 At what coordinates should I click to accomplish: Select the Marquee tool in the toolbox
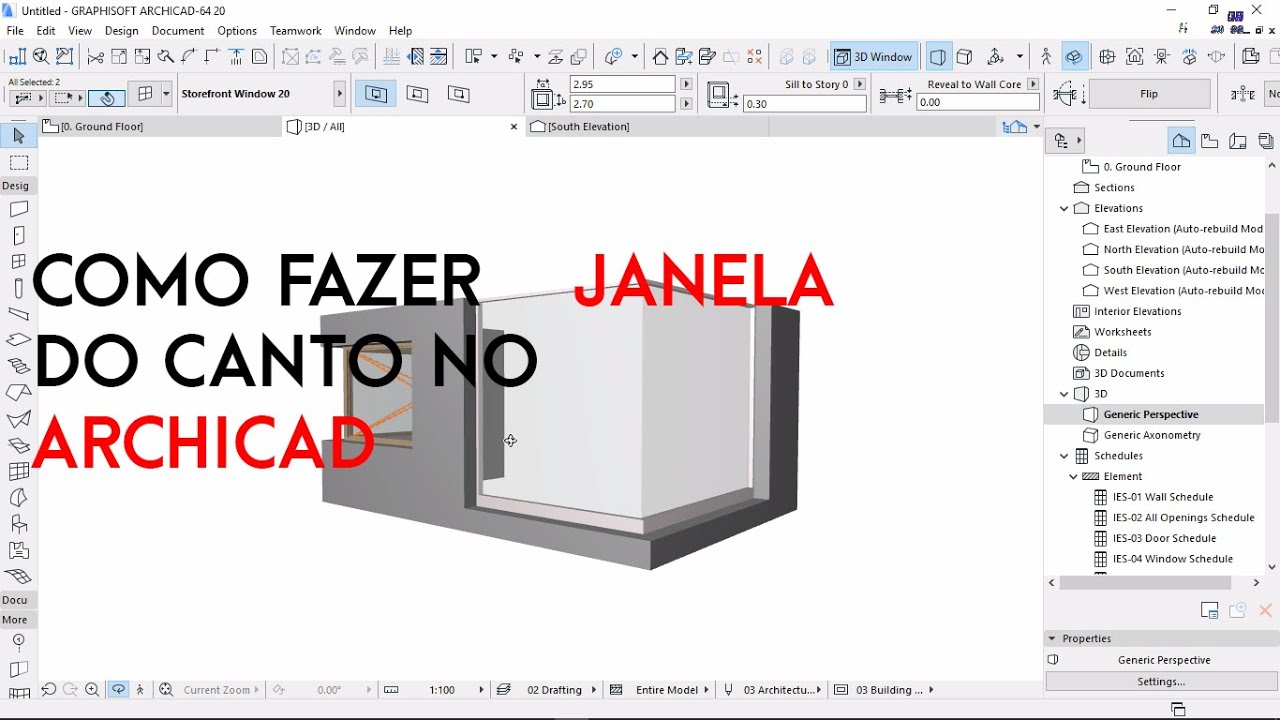click(18, 162)
